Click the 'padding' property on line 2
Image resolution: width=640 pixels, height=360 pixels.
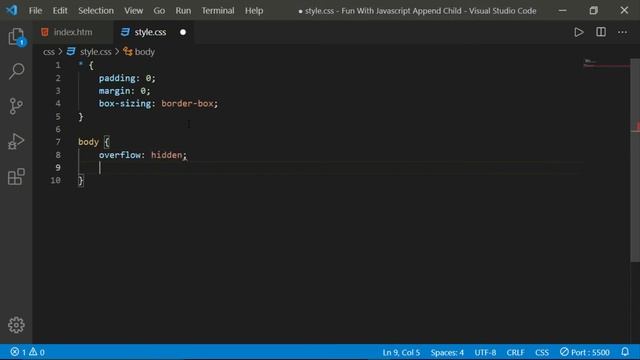coord(117,78)
